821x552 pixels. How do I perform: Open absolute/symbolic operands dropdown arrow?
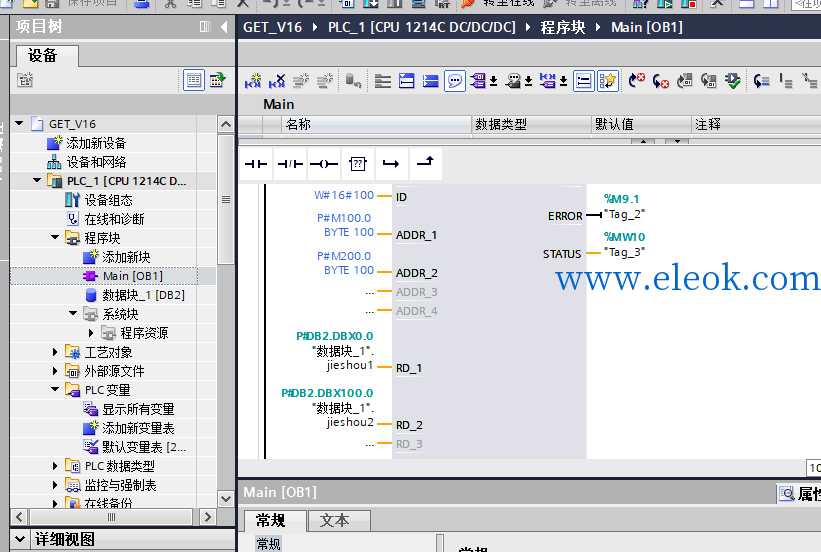pos(493,81)
